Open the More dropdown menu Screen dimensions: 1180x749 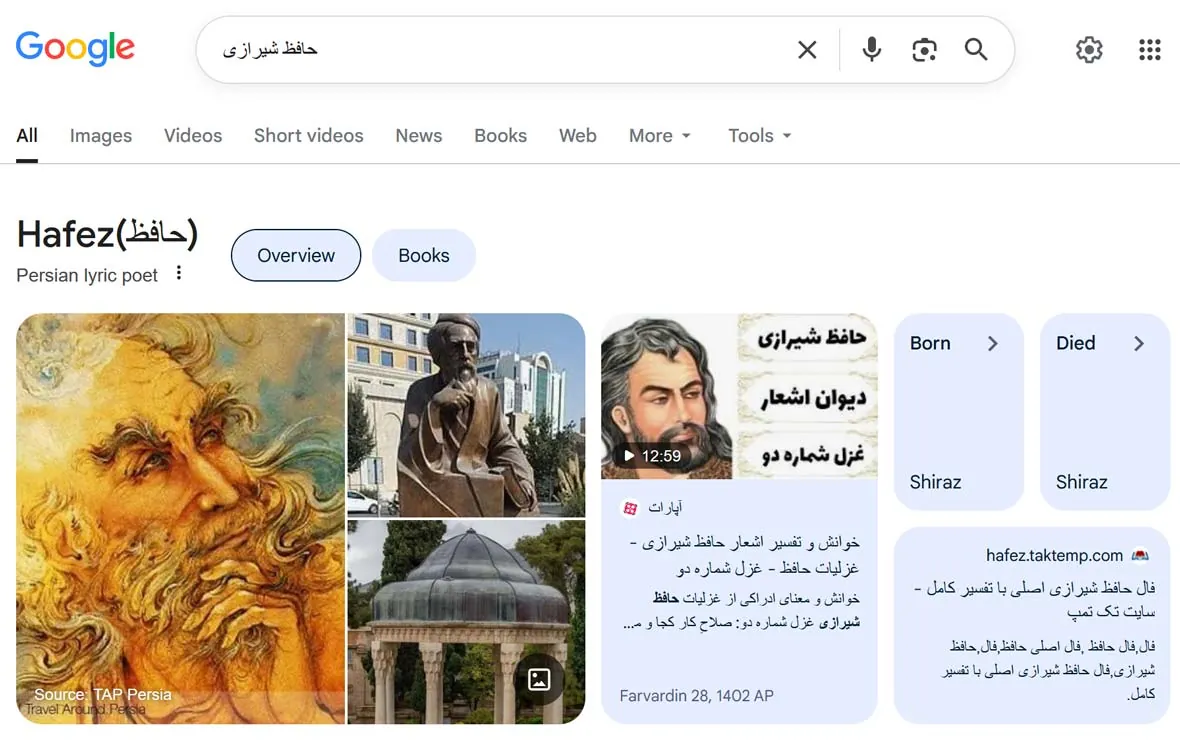click(660, 135)
